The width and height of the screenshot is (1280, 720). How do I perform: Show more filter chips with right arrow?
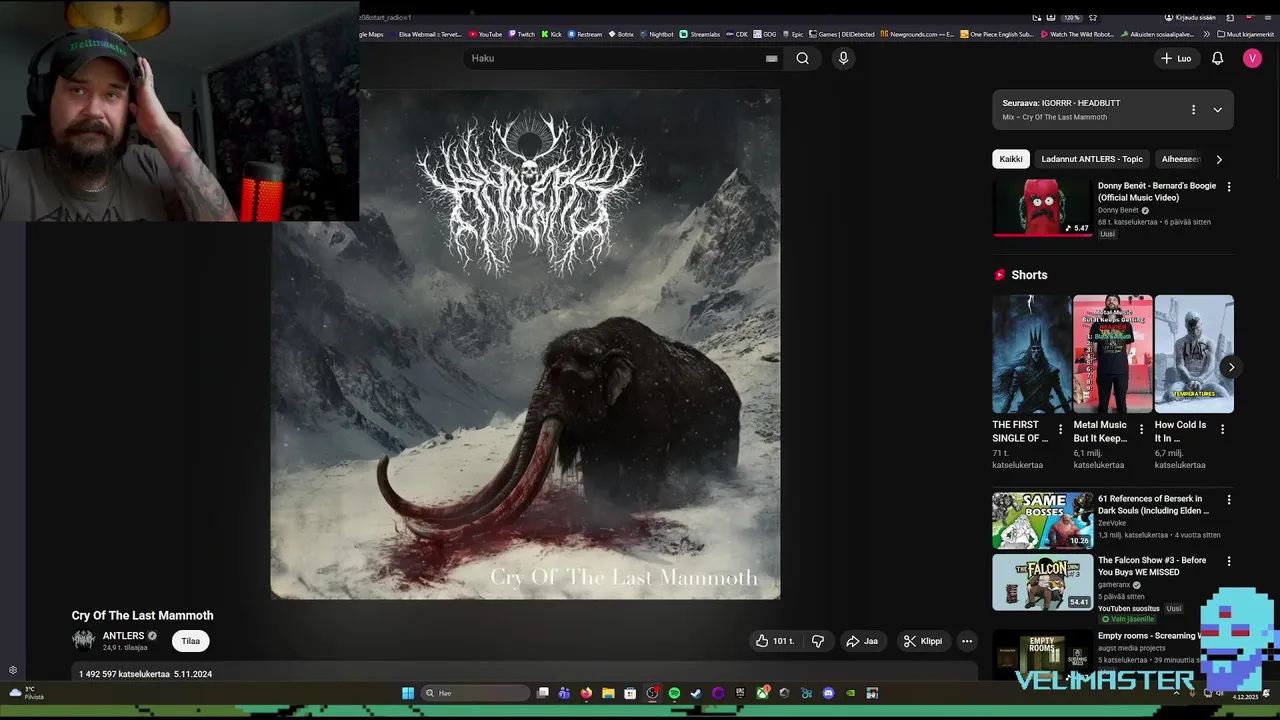pyautogui.click(x=1218, y=159)
